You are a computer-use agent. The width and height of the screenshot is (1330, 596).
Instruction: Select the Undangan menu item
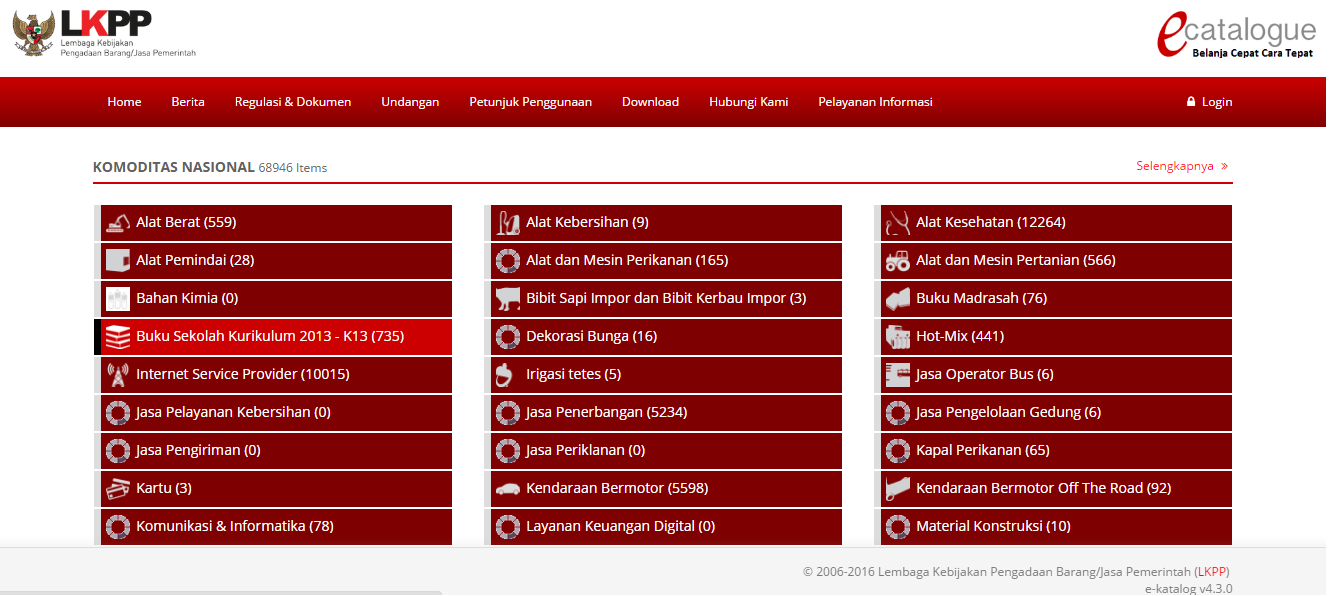click(410, 102)
